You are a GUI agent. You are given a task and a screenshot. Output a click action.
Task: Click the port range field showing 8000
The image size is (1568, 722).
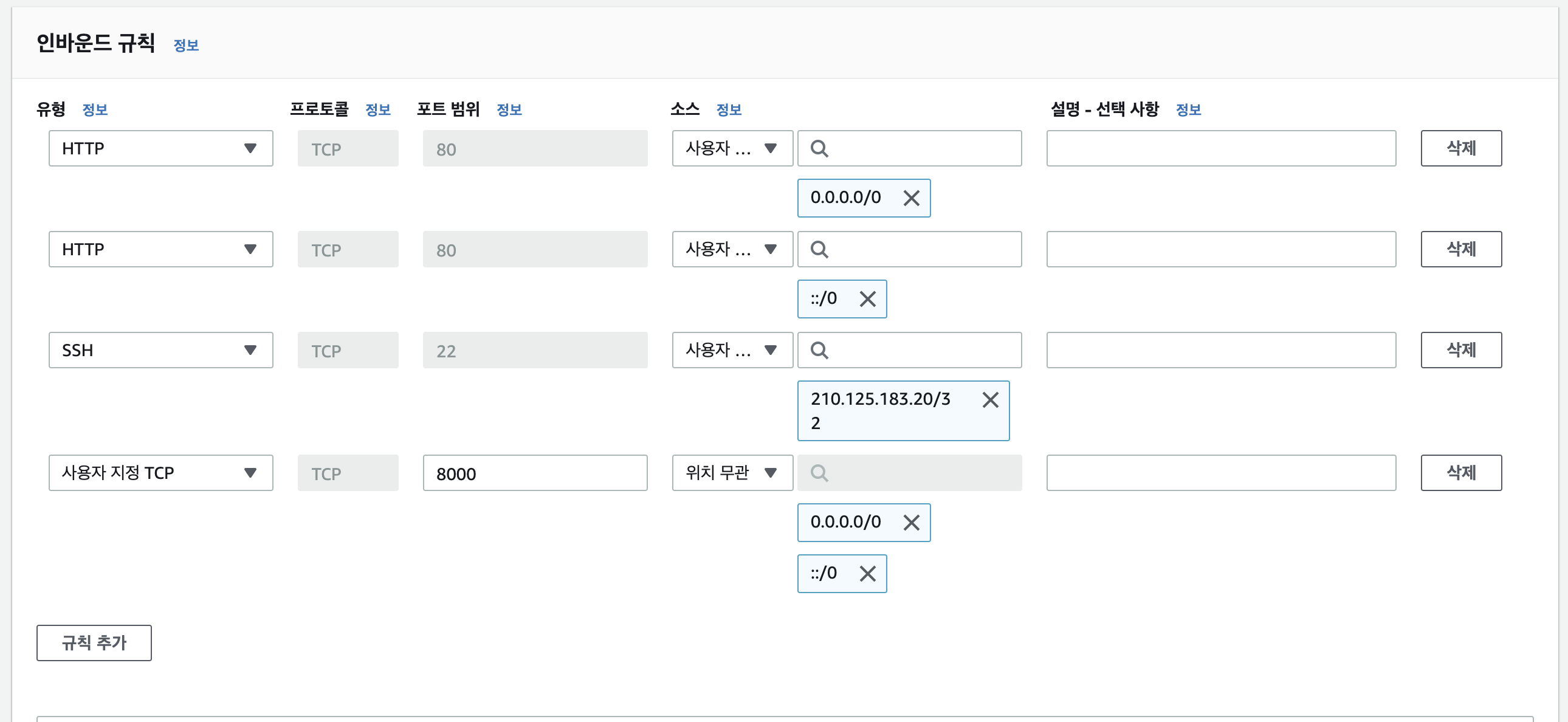pyautogui.click(x=534, y=473)
